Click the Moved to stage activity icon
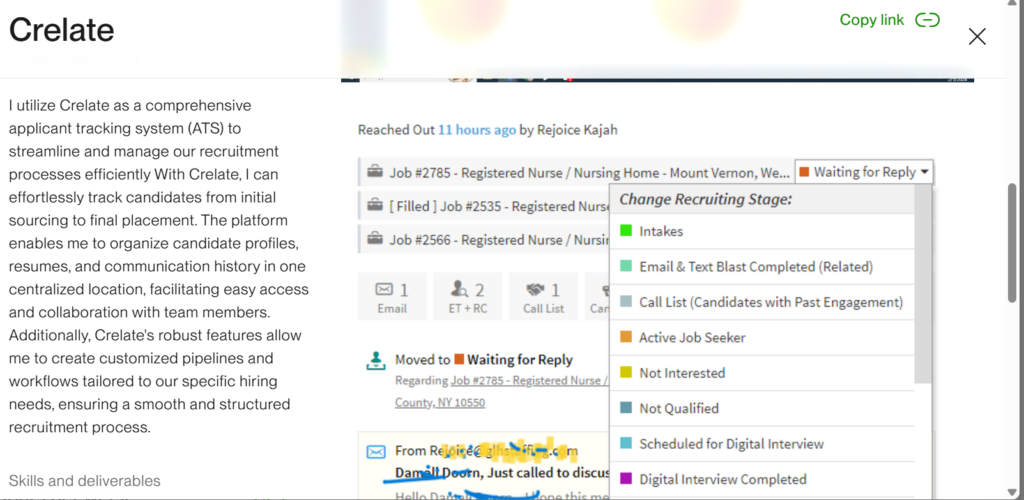This screenshot has height=500, width=1024. 376,361
